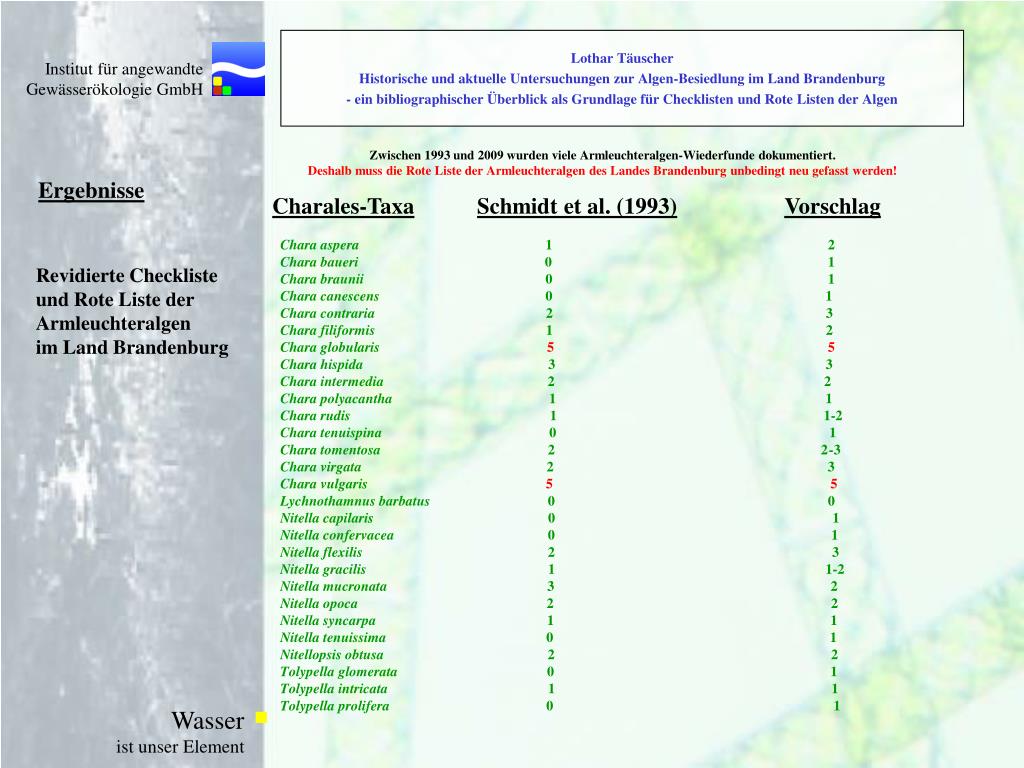Click the "Chara vulgaris" taxon name
The width and height of the screenshot is (1024, 768).
coord(324,484)
